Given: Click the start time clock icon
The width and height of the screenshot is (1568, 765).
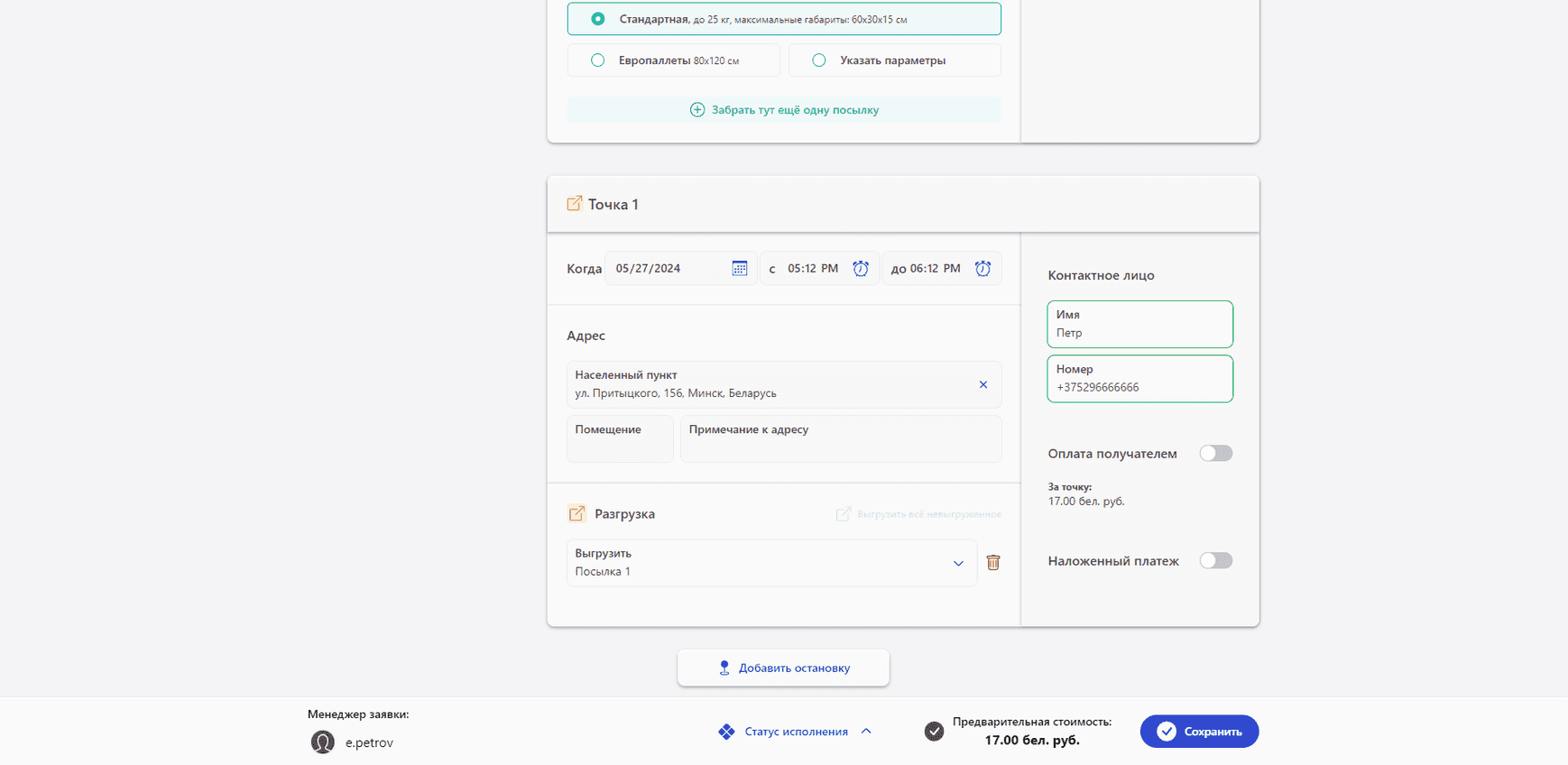Looking at the screenshot, I should [861, 268].
